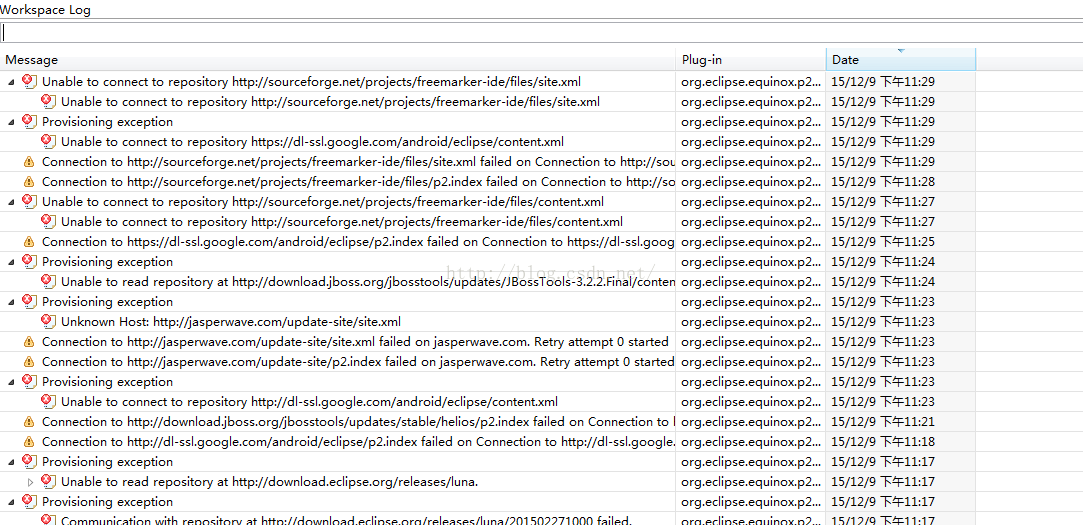Click error icon of http dl-ssl.google.com content.xml entry
This screenshot has height=525, width=1083.
tap(48, 401)
